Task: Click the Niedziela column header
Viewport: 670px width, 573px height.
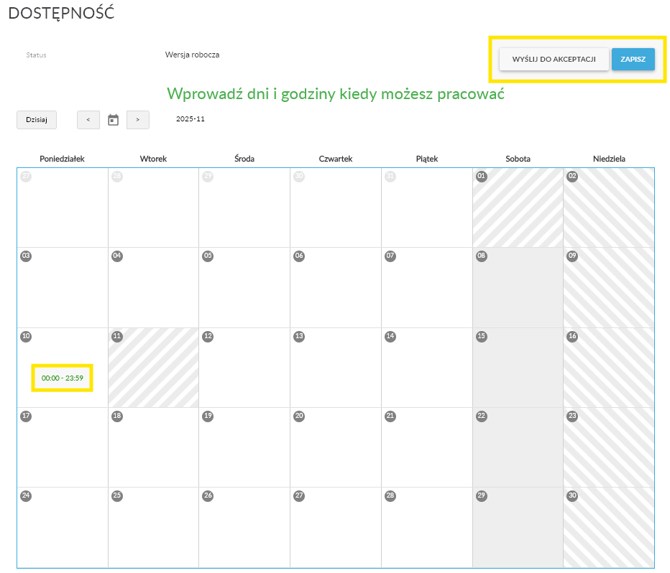Action: pyautogui.click(x=609, y=158)
